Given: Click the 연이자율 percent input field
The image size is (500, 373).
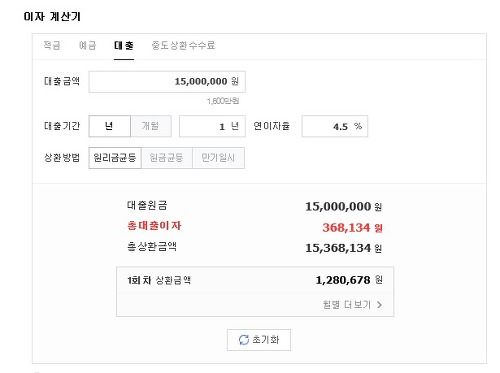Looking at the screenshot, I should 335,126.
